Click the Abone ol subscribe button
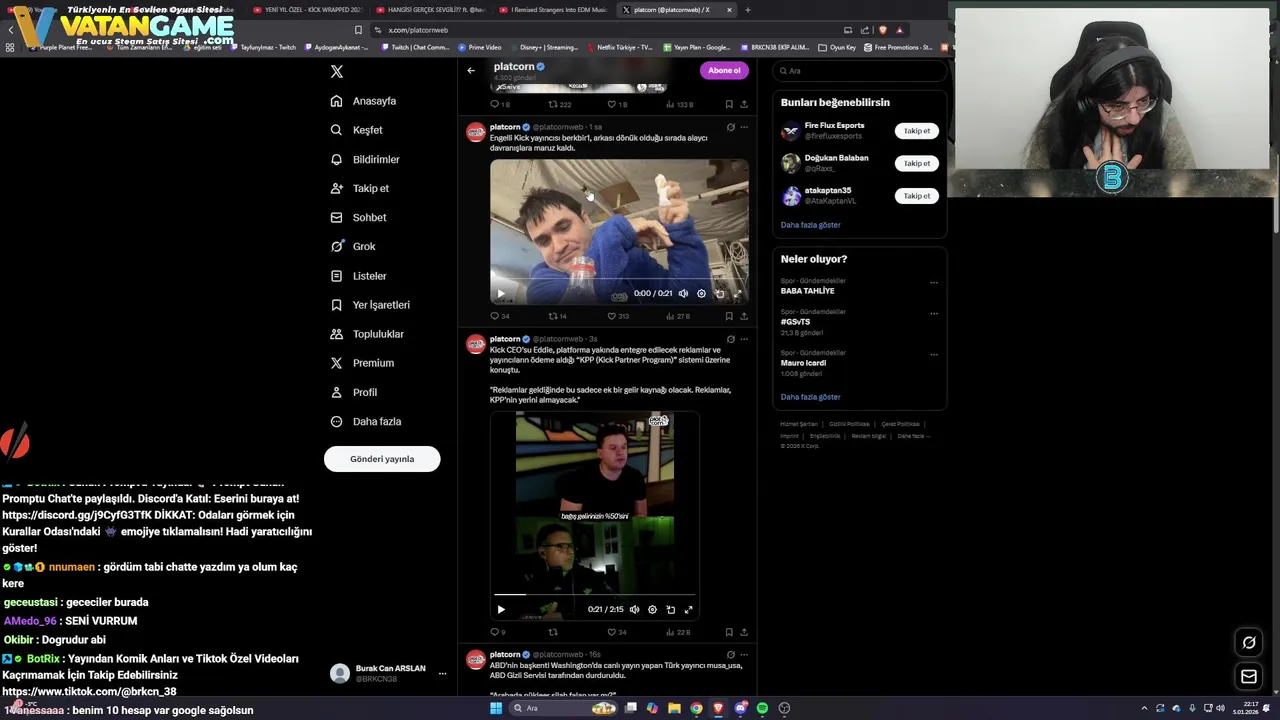 click(724, 71)
